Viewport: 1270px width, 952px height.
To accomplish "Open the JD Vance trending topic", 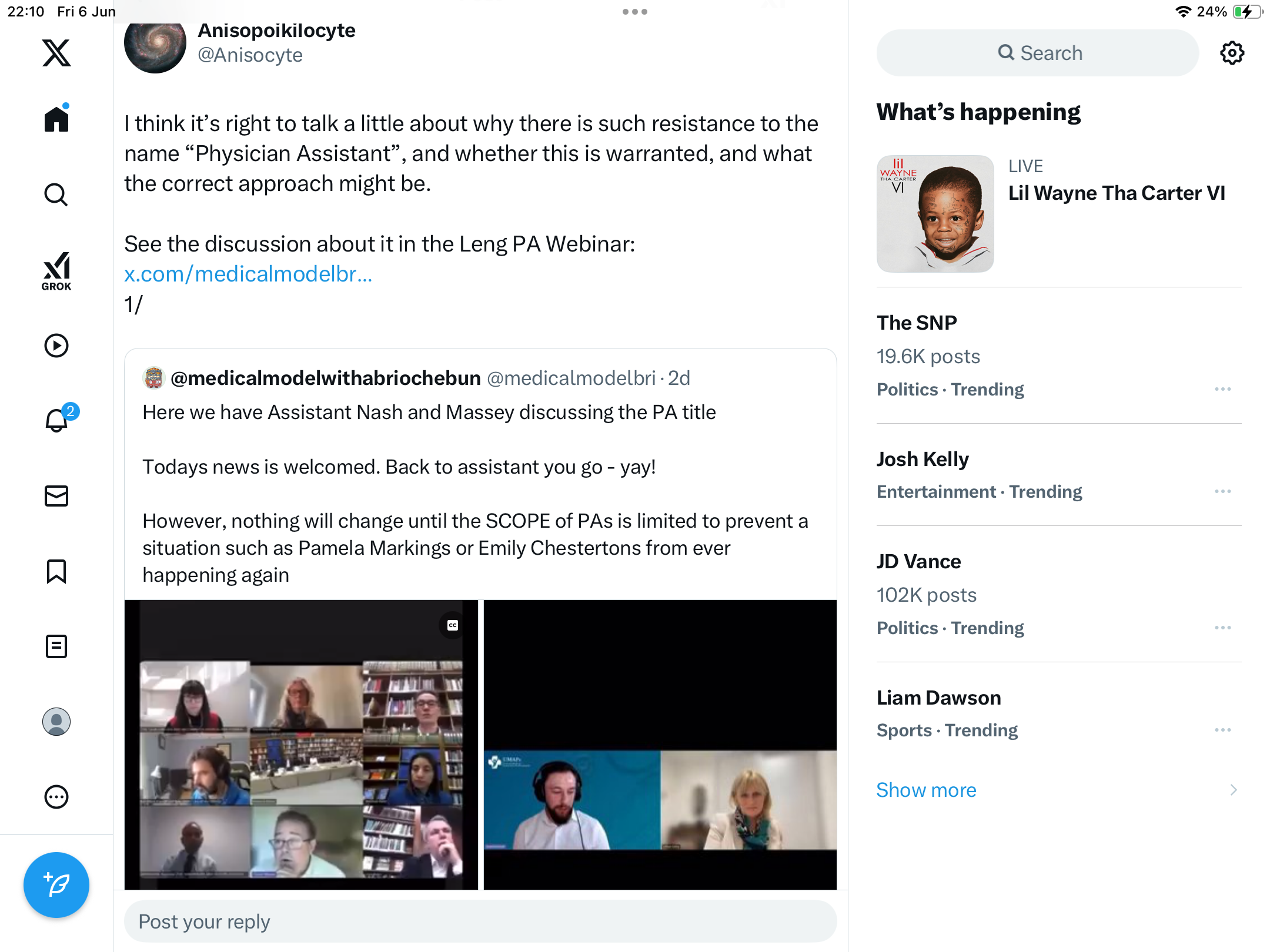I will click(918, 561).
